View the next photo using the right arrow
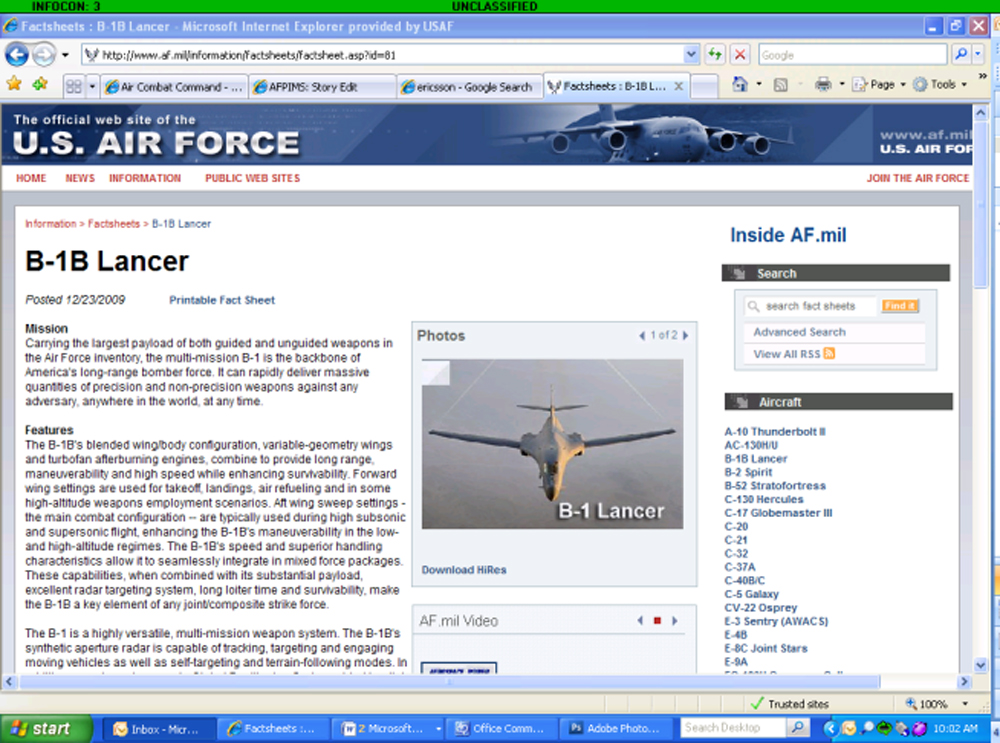This screenshot has width=1000, height=743. [686, 336]
